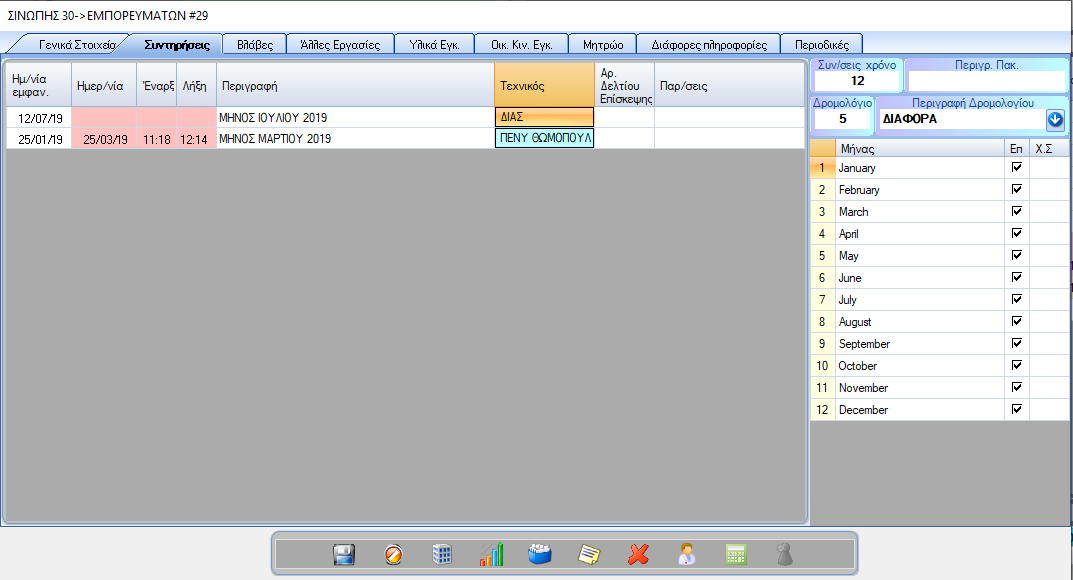The image size is (1073, 580).
Task: Click the blue card file box icon
Action: [540, 555]
